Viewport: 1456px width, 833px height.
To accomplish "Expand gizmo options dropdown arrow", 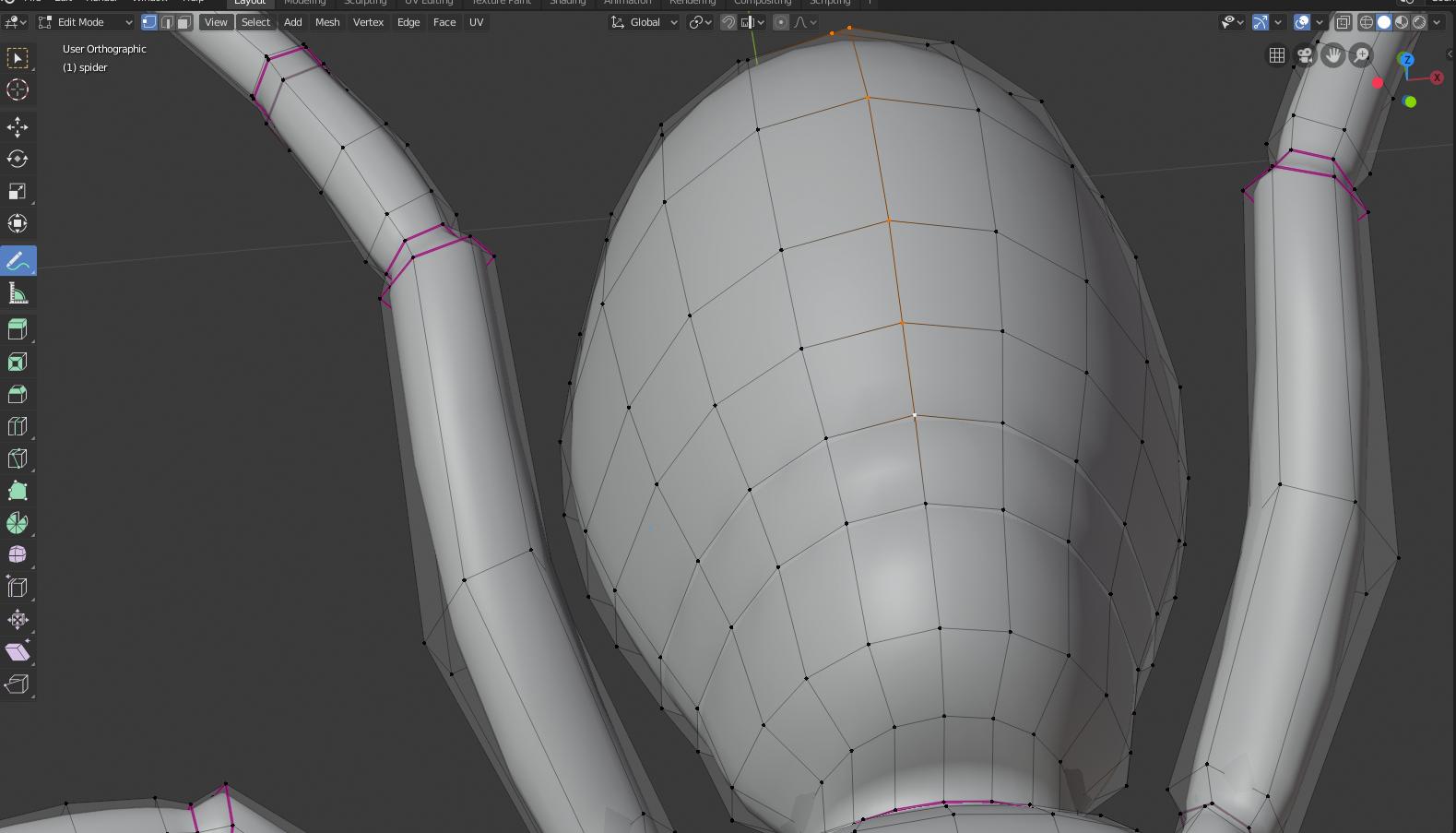I will (x=1278, y=22).
